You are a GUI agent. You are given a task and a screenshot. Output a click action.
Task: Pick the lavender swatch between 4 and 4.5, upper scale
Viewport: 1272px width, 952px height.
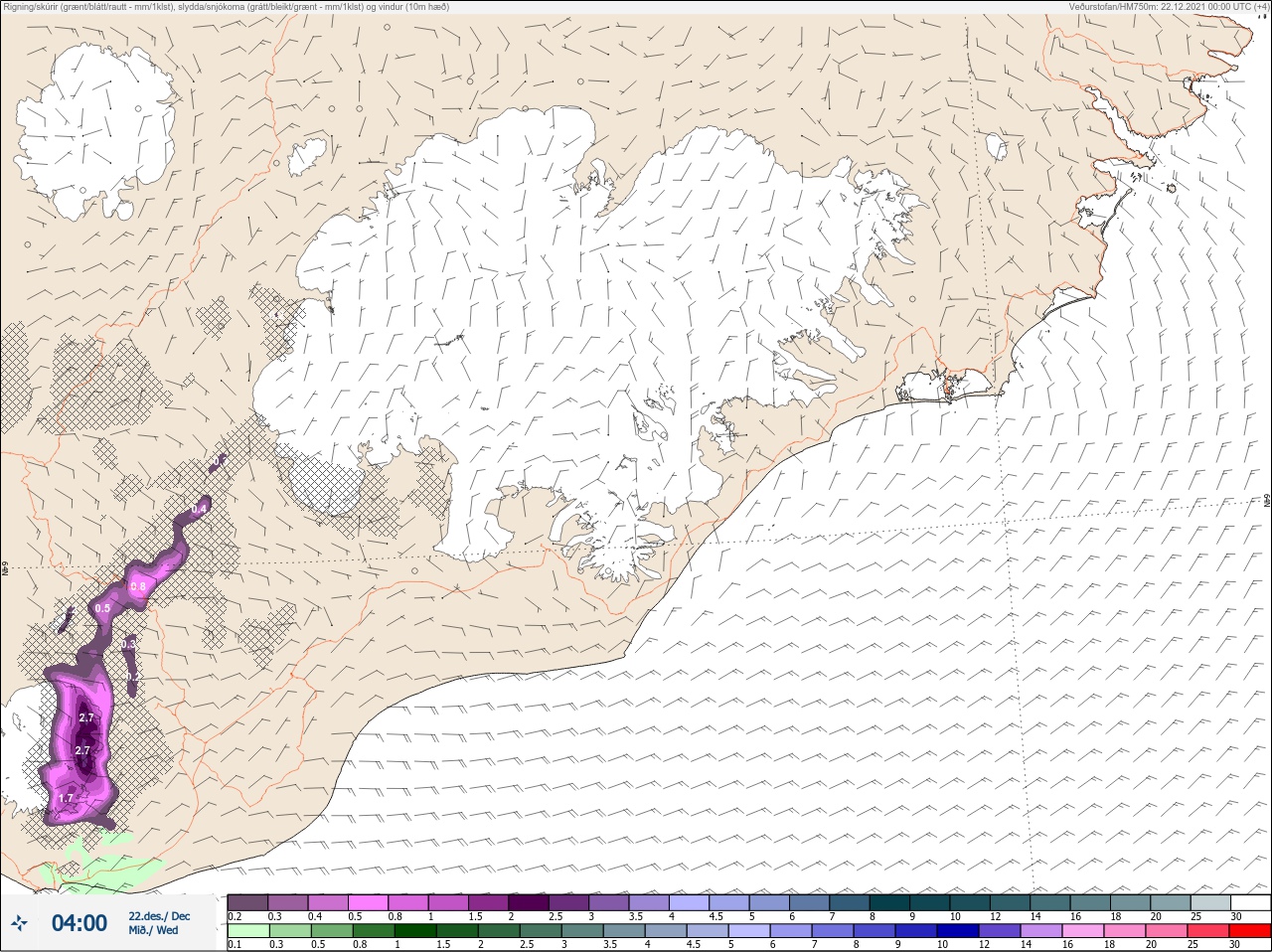[x=691, y=902]
